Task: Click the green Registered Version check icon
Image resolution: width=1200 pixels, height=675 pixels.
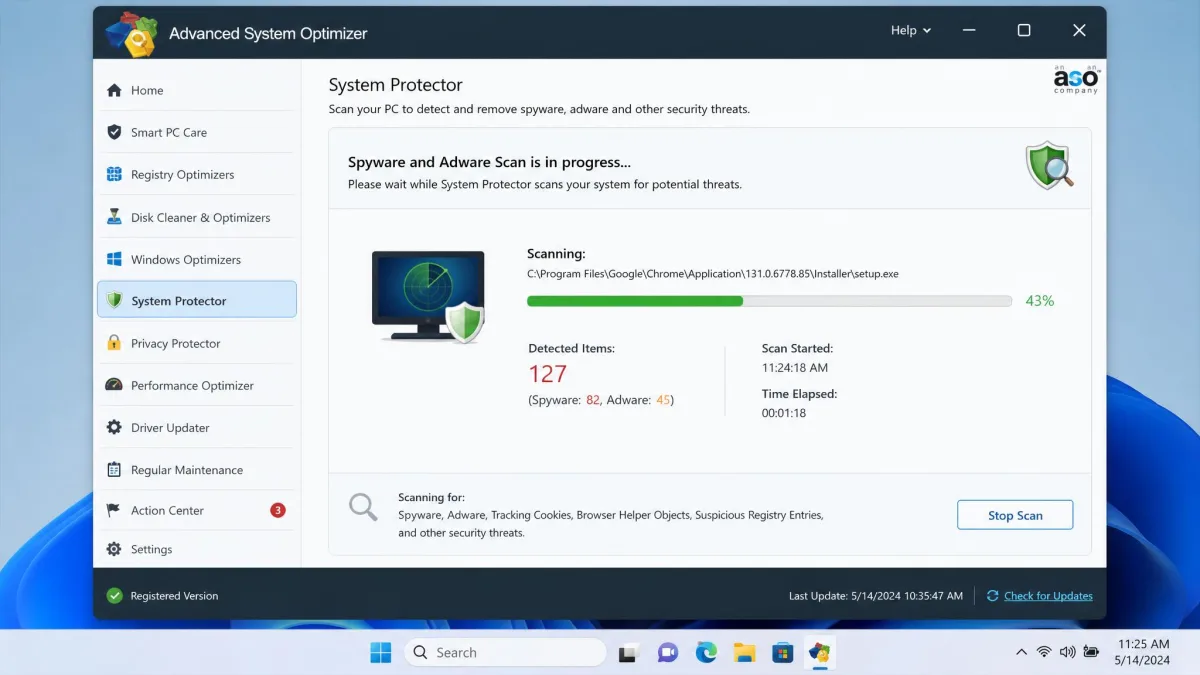Action: (114, 596)
